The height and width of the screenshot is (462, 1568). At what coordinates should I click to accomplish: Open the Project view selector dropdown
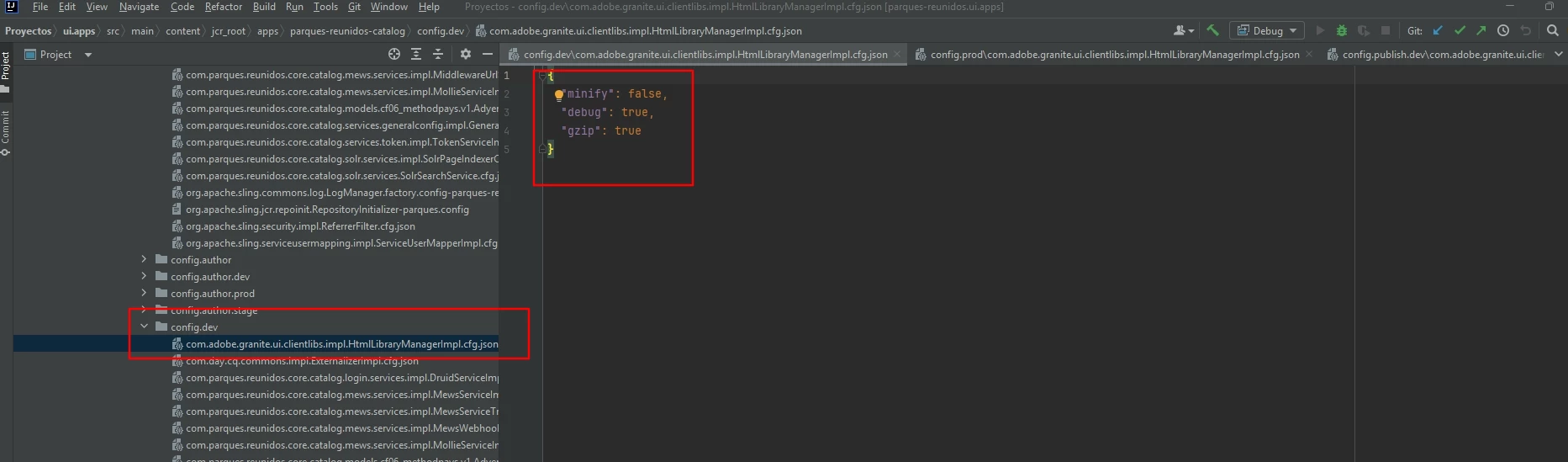click(58, 54)
